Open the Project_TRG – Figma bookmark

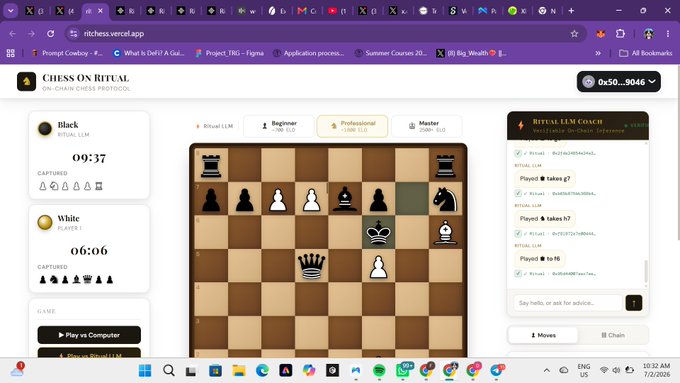(229, 53)
